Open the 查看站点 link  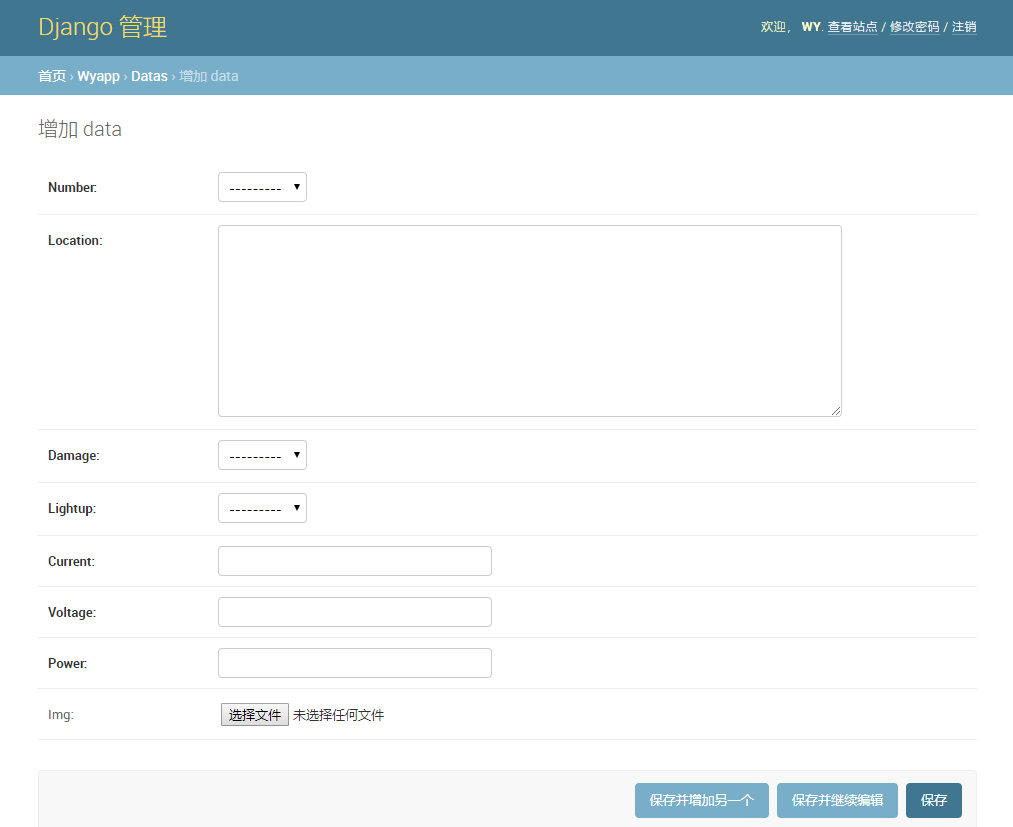852,27
